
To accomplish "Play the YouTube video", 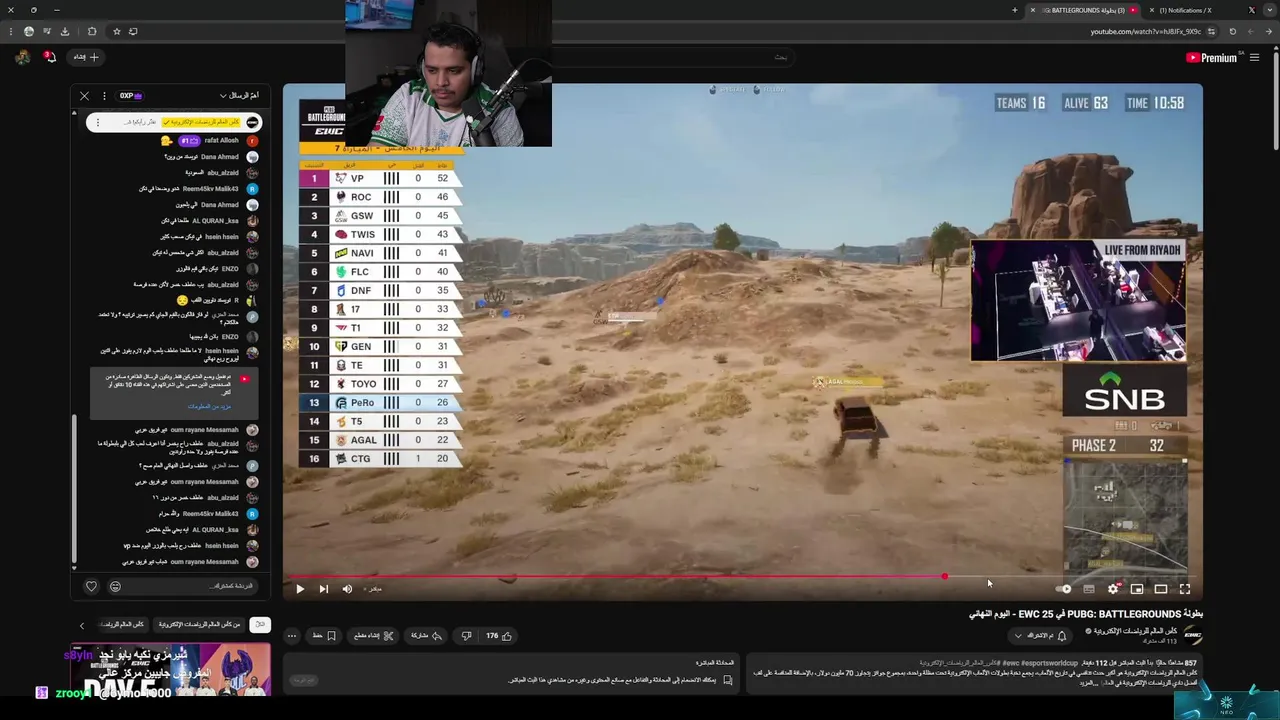I will coord(299,589).
